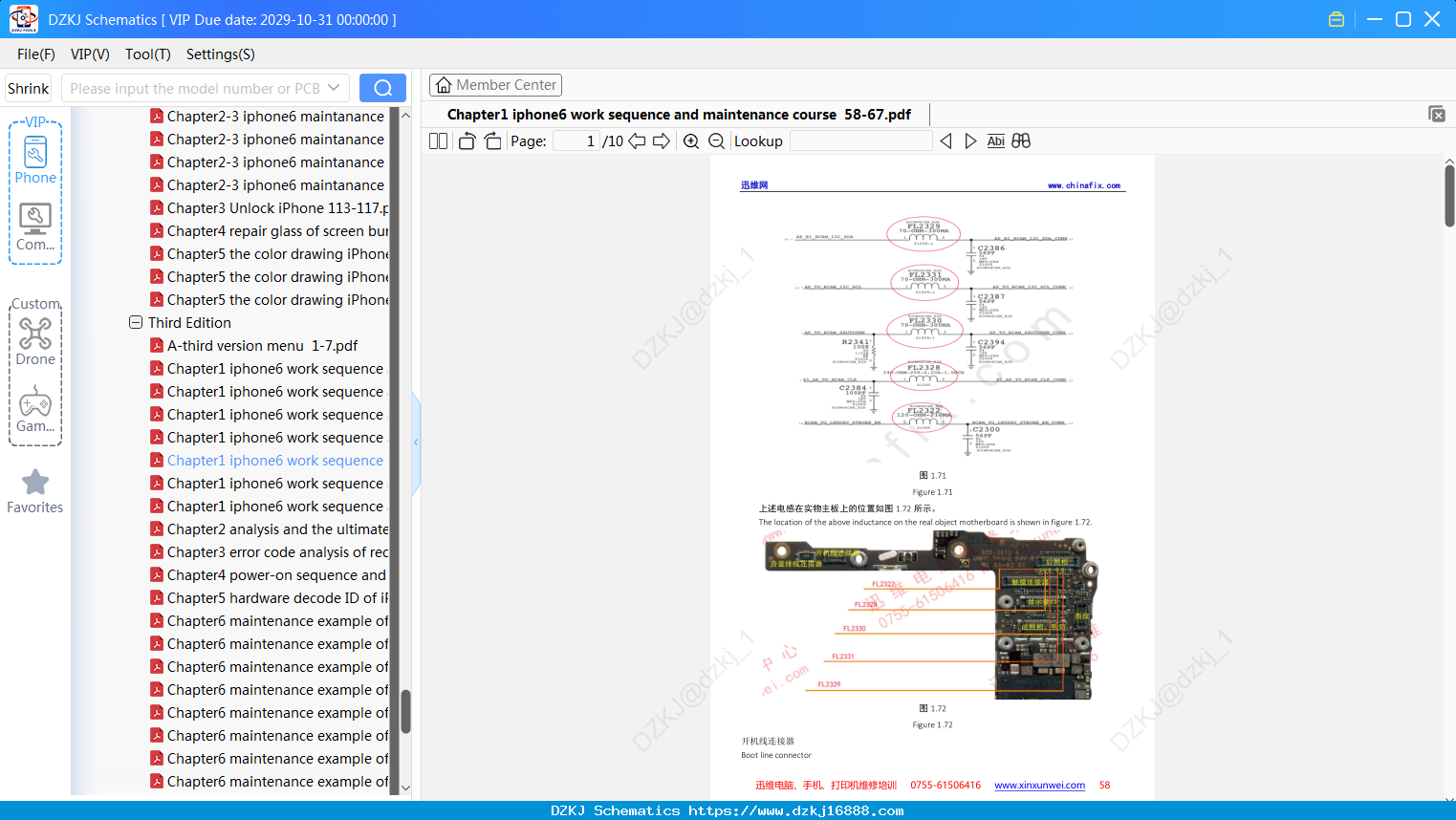Zoom out of the PDF
1456x820 pixels.
(x=716, y=141)
